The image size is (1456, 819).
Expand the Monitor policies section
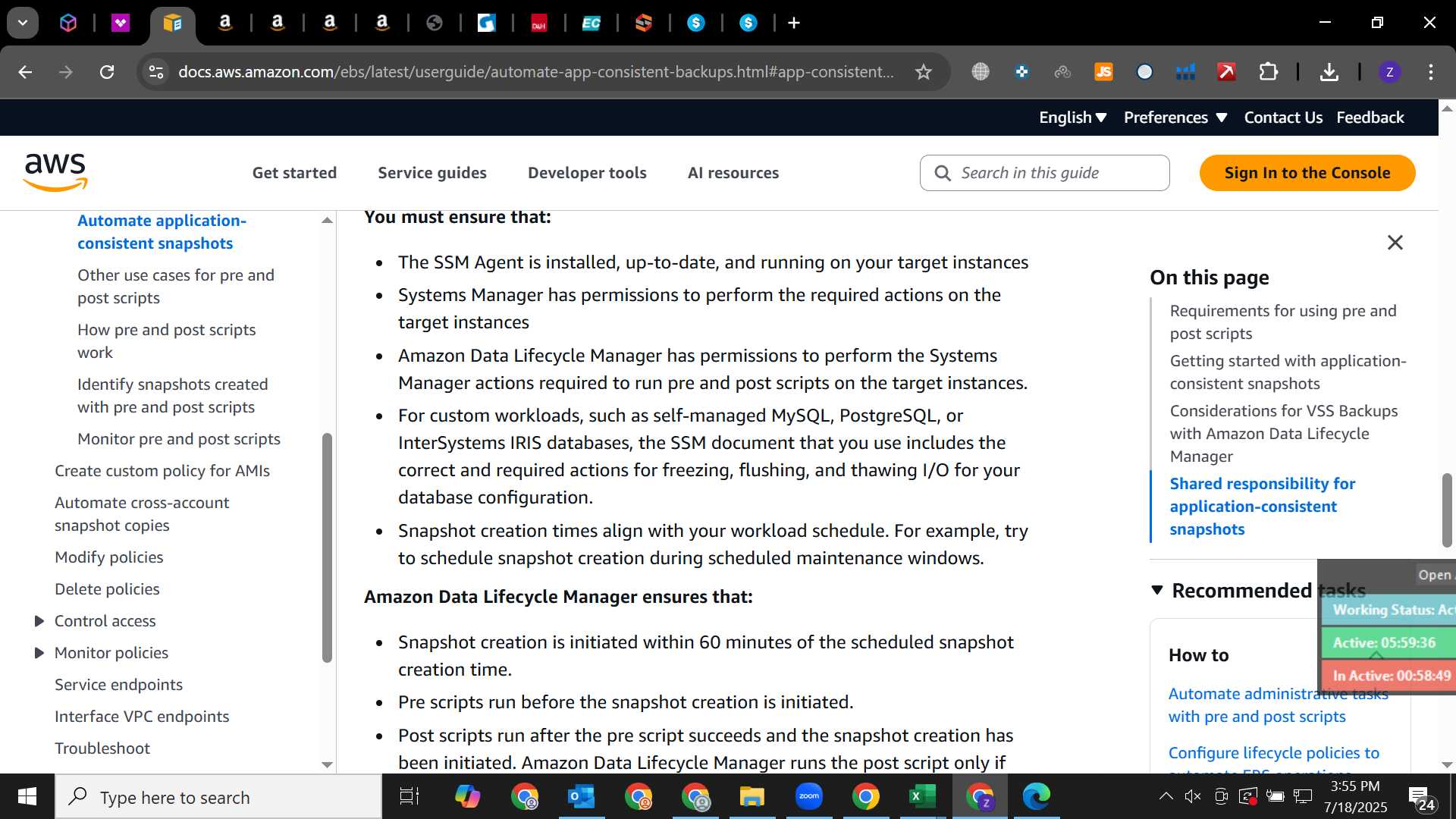pyautogui.click(x=39, y=653)
